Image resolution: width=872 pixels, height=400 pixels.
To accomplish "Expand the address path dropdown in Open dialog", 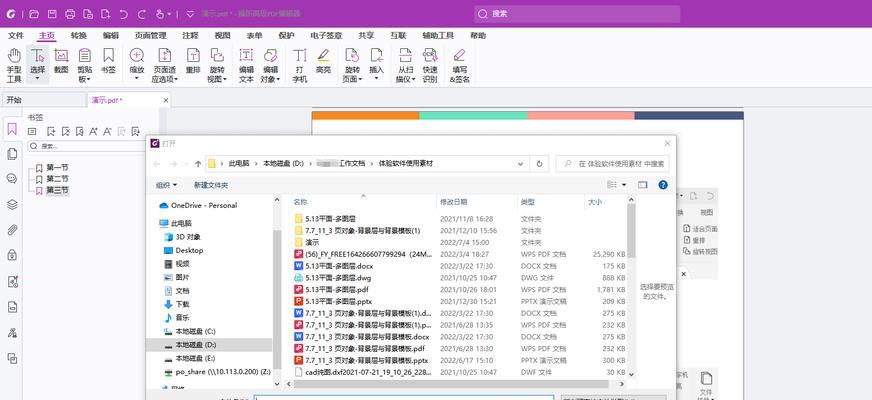I will click(x=520, y=164).
